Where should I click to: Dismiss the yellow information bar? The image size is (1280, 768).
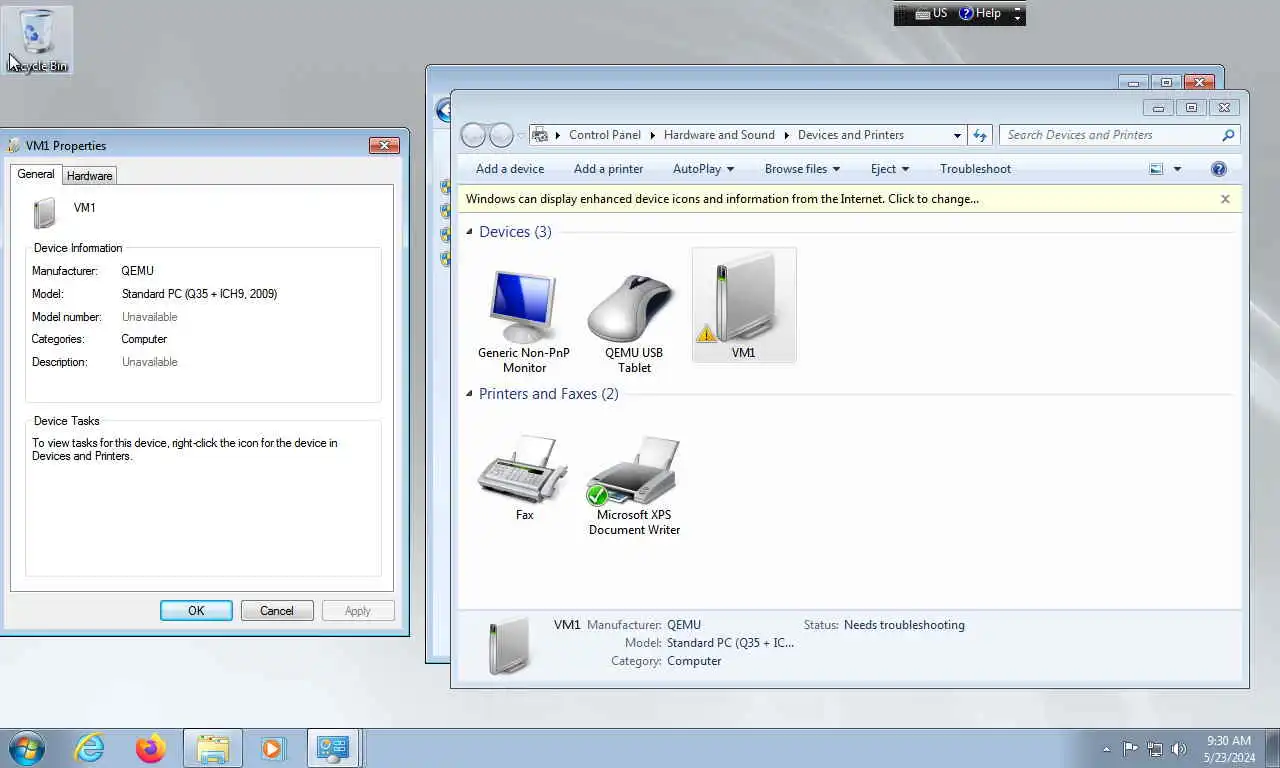coord(1225,199)
